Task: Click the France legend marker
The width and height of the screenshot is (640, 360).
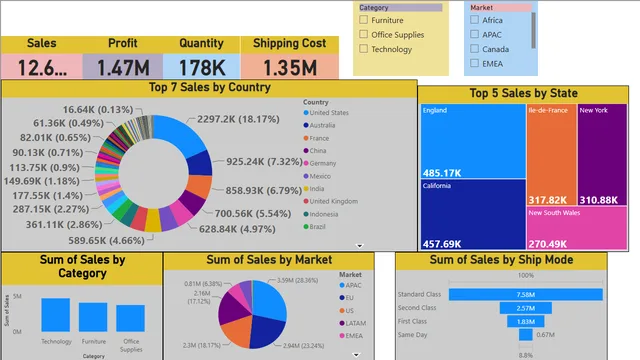Action: [x=306, y=138]
